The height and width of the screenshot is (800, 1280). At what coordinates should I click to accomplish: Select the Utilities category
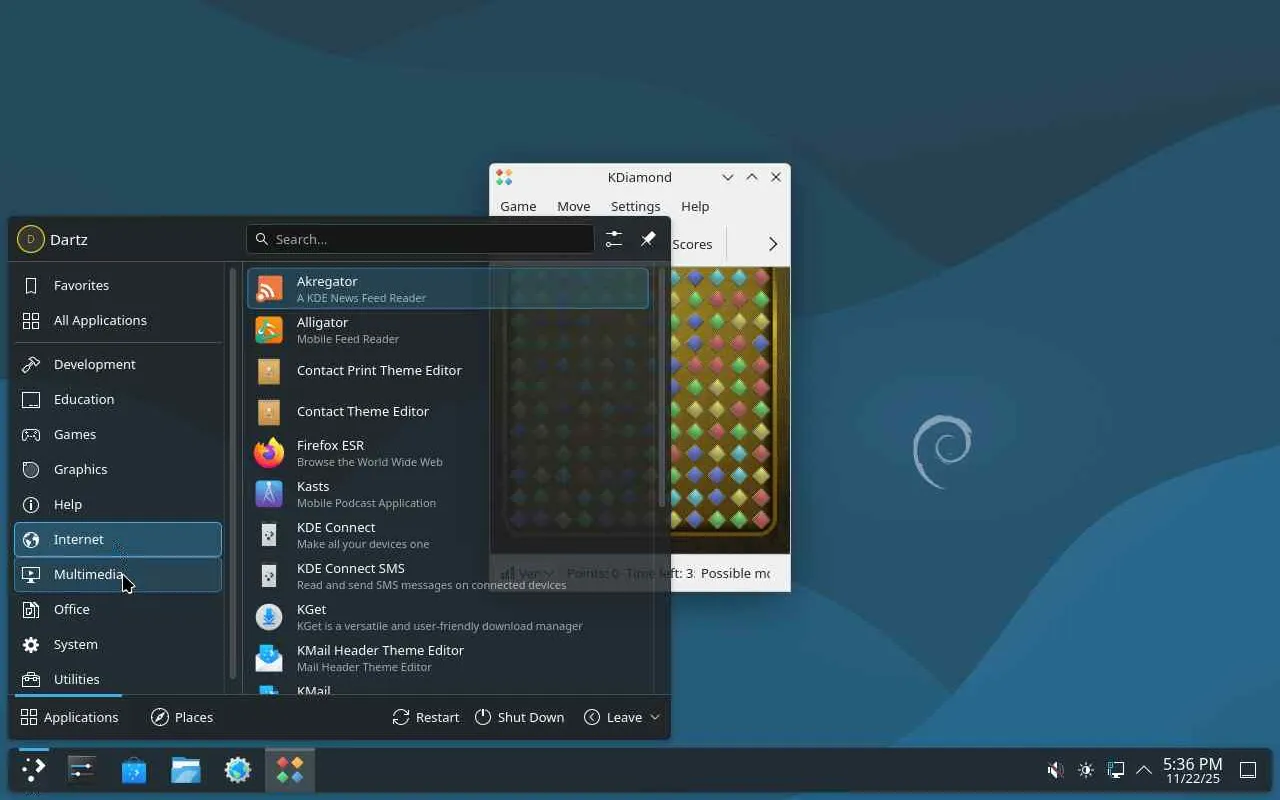[x=118, y=679]
